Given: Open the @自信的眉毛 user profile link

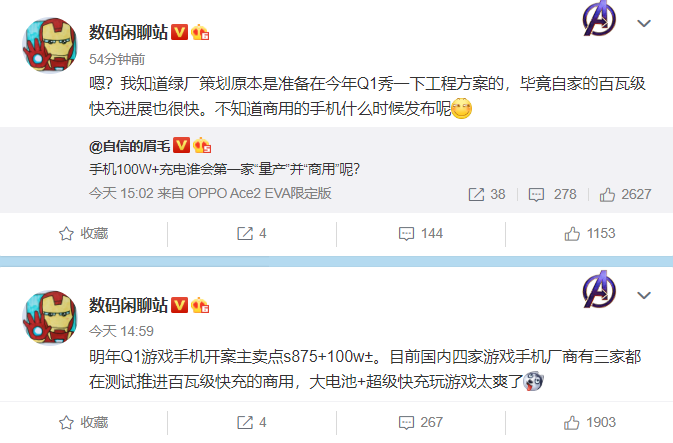Looking at the screenshot, I should 130,146.
